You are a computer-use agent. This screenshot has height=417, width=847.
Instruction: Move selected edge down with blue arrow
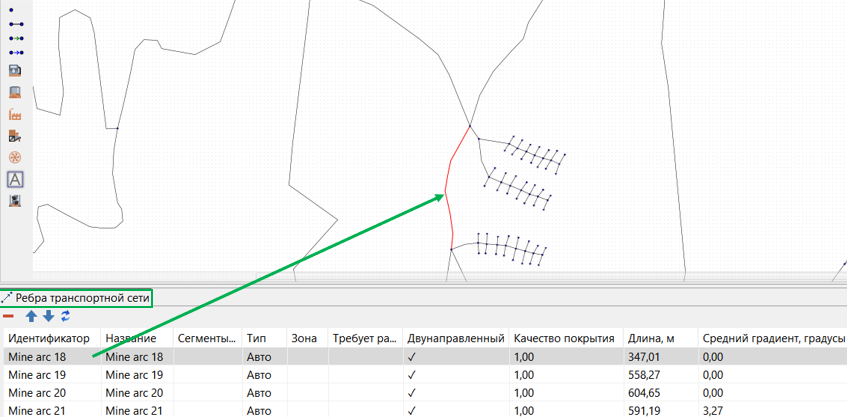pyautogui.click(x=49, y=316)
